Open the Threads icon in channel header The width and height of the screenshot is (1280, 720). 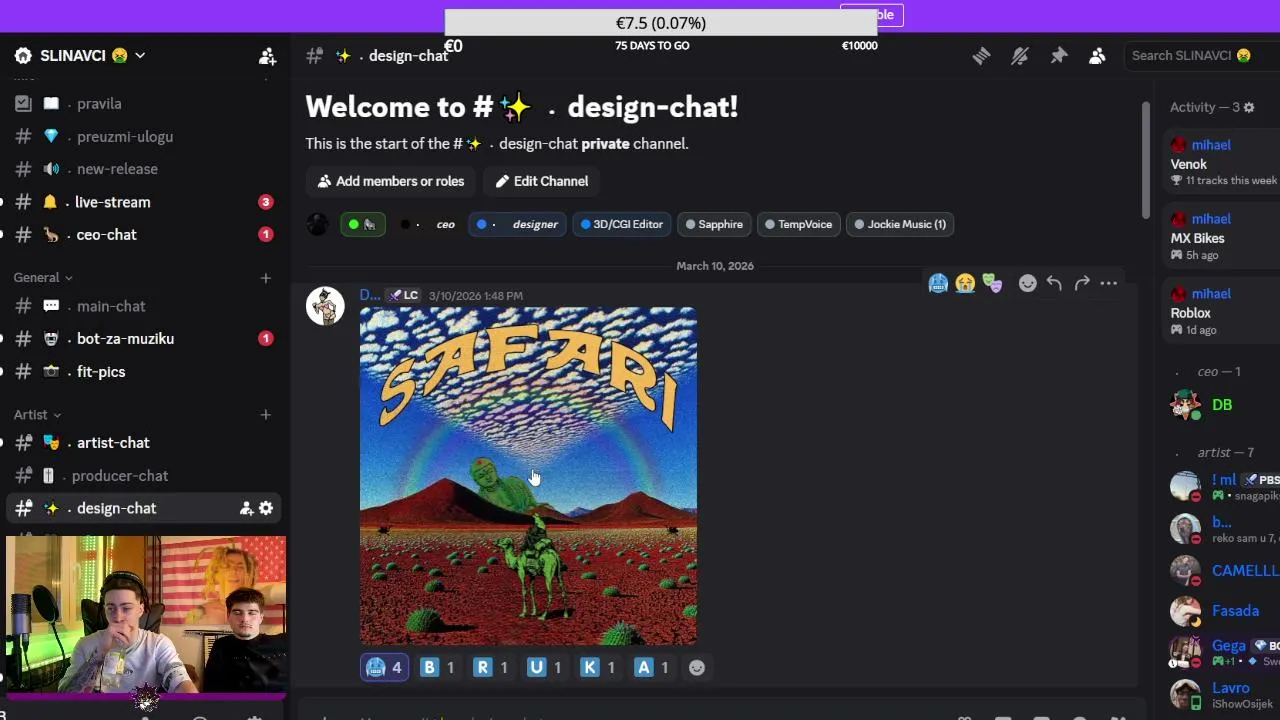pos(981,56)
